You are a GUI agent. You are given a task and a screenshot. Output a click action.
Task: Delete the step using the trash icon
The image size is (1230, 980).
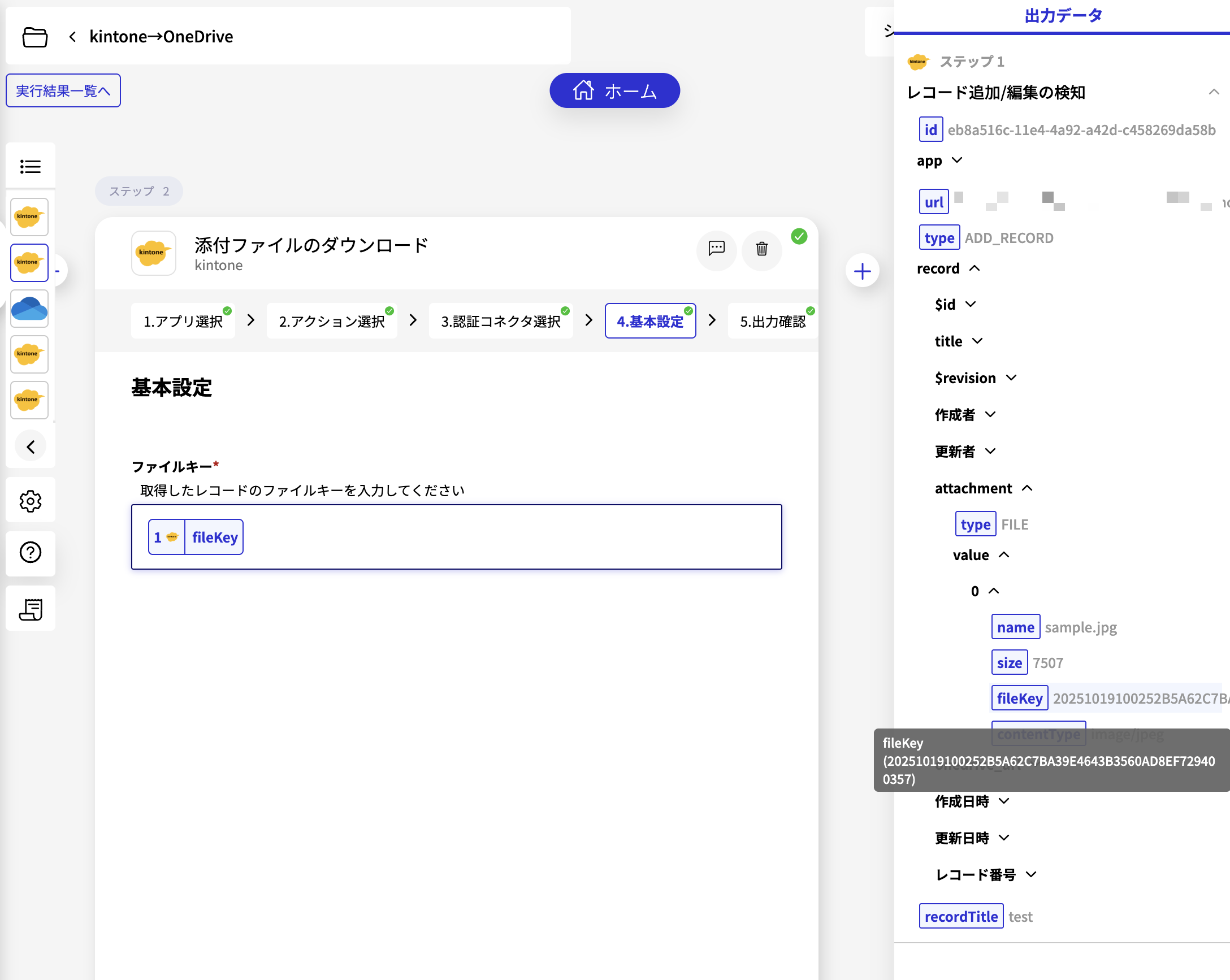761,250
